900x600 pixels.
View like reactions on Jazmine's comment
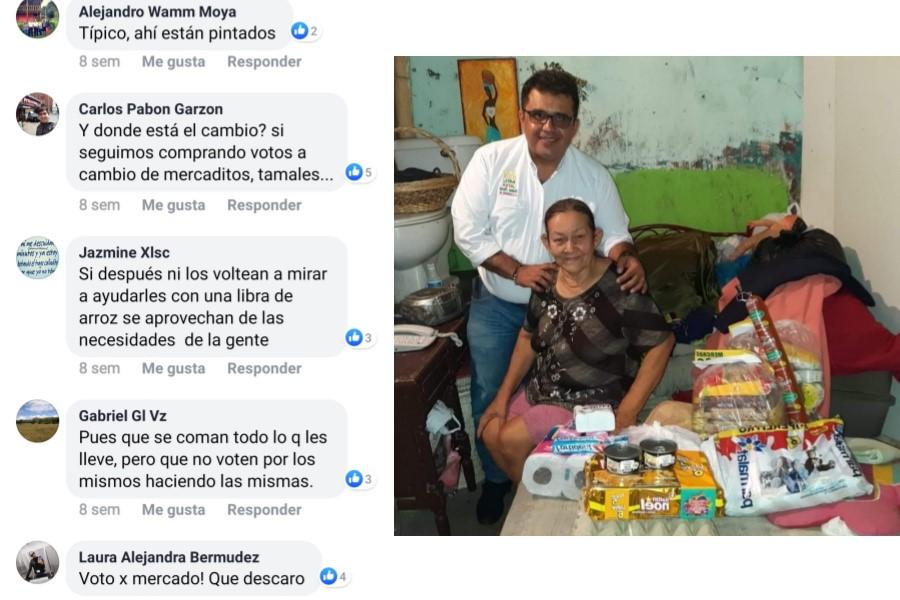(x=359, y=338)
